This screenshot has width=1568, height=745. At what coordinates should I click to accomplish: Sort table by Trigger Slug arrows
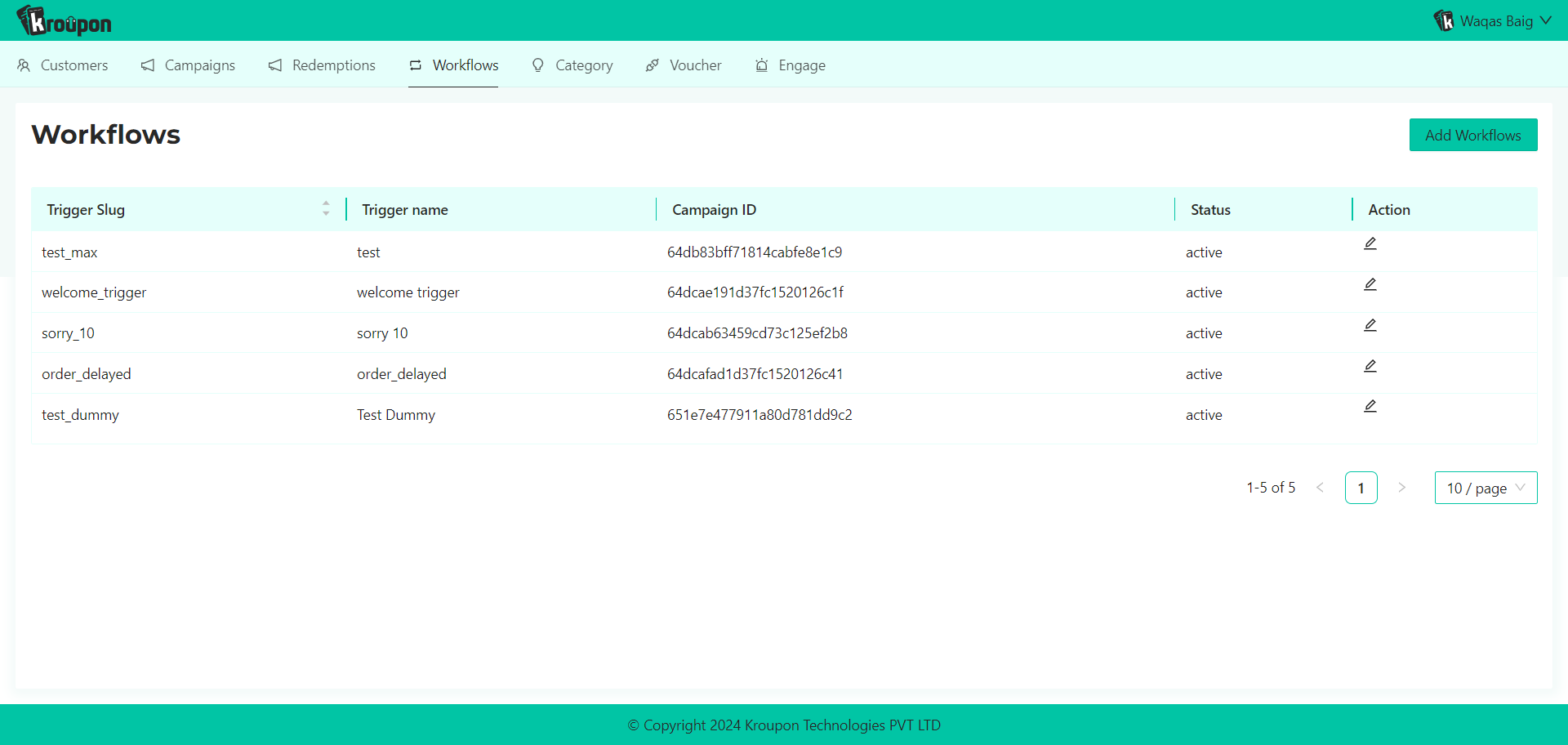click(326, 209)
